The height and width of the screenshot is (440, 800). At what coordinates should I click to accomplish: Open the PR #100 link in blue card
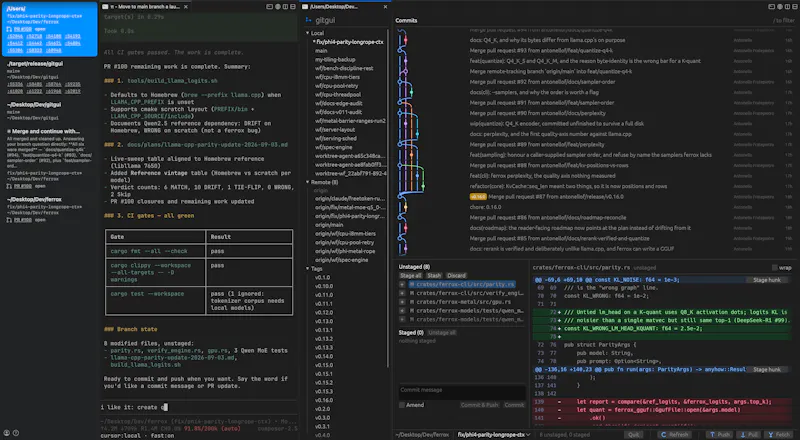(x=22, y=29)
